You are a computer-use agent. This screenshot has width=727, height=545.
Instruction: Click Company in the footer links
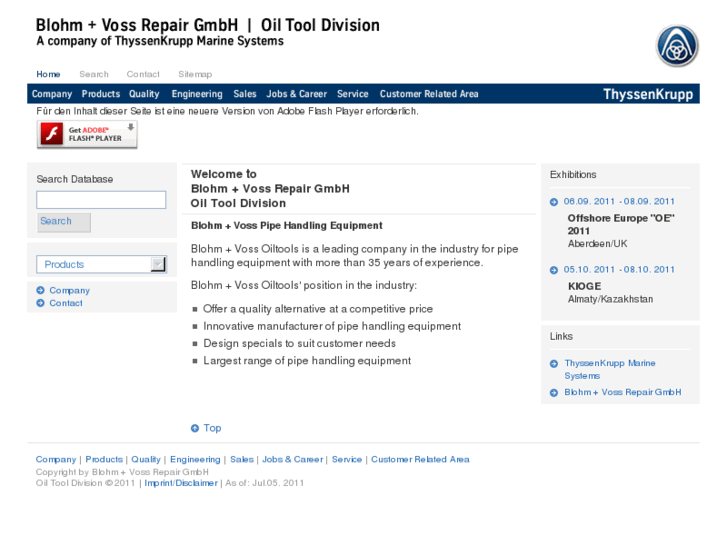pyautogui.click(x=56, y=459)
